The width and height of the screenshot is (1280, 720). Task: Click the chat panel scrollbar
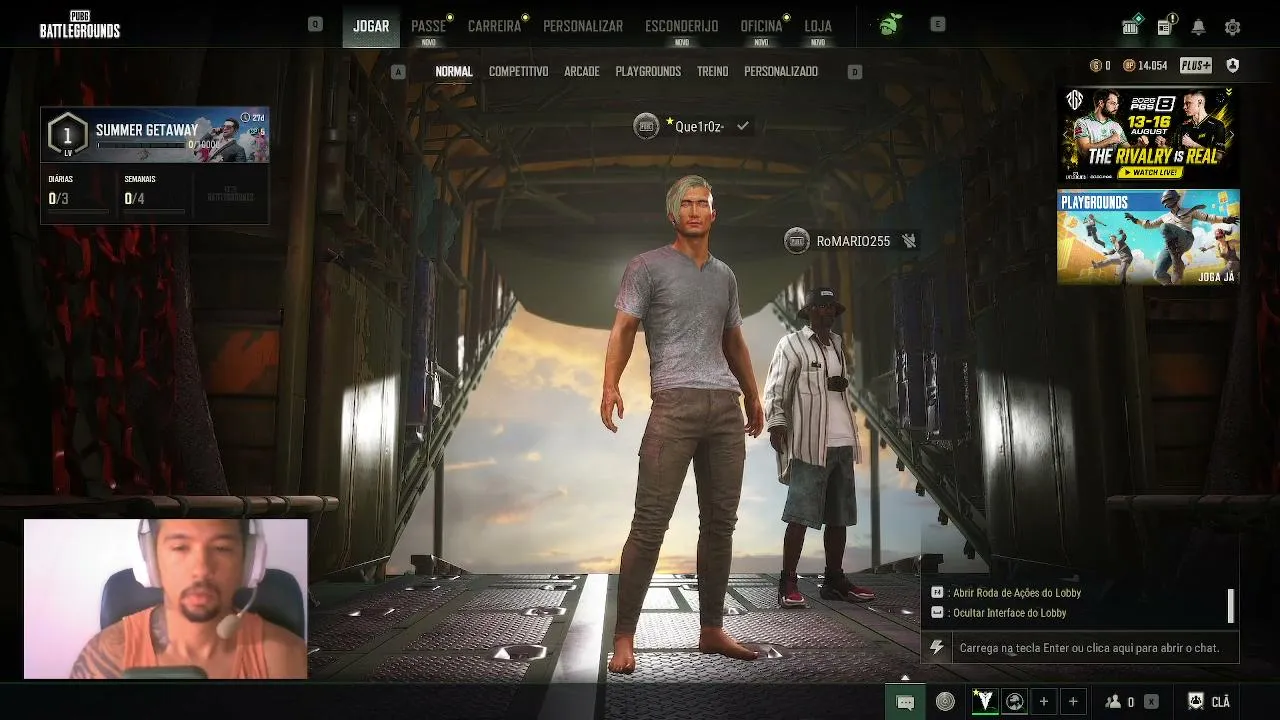point(1231,605)
